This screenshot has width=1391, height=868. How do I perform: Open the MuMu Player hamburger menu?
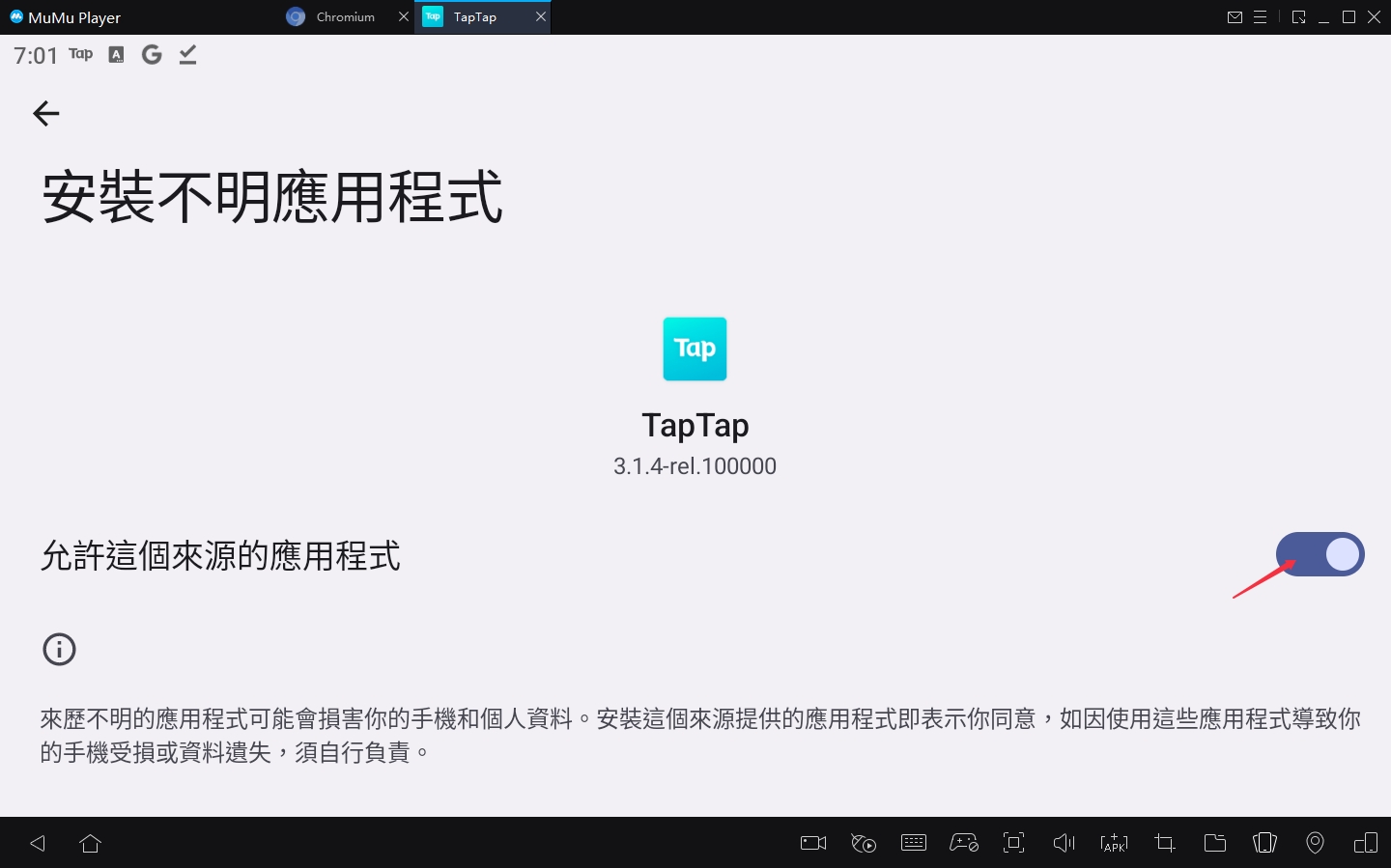pyautogui.click(x=1260, y=17)
